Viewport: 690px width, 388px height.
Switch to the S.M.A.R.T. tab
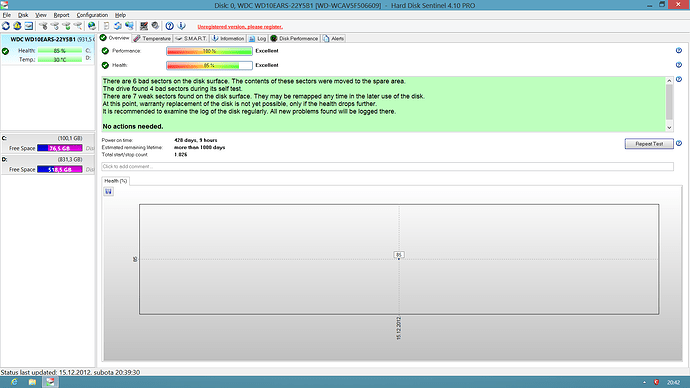(191, 39)
